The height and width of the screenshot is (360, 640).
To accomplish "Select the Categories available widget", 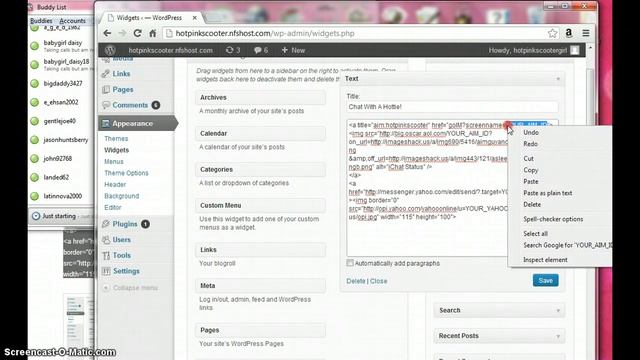I will (x=260, y=169).
